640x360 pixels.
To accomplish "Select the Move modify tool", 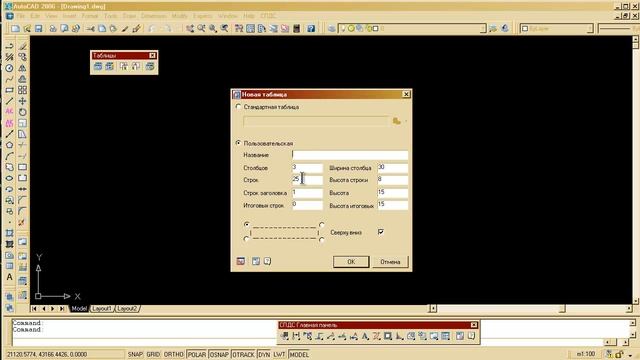I will 22,101.
